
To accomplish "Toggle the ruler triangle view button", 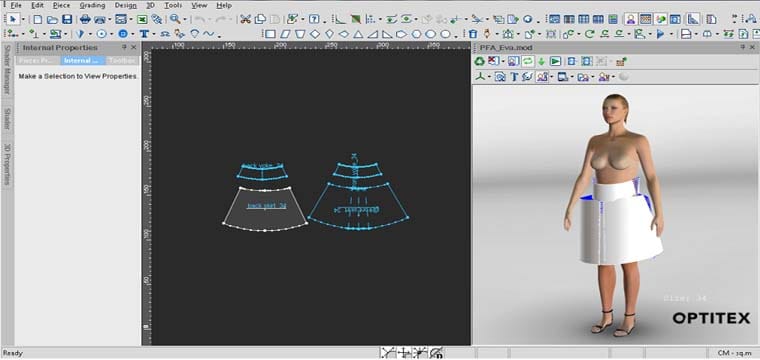I will 694,19.
